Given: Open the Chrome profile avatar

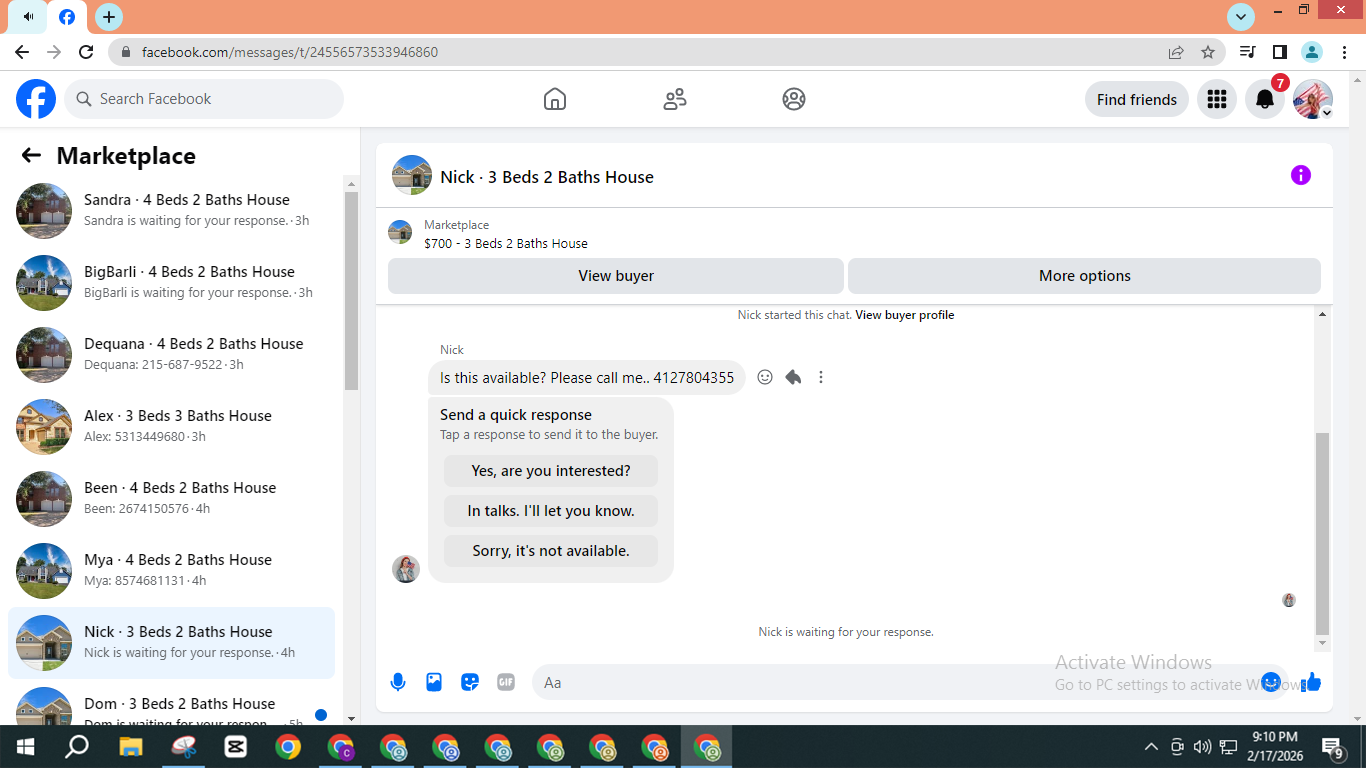Looking at the screenshot, I should point(1312,52).
